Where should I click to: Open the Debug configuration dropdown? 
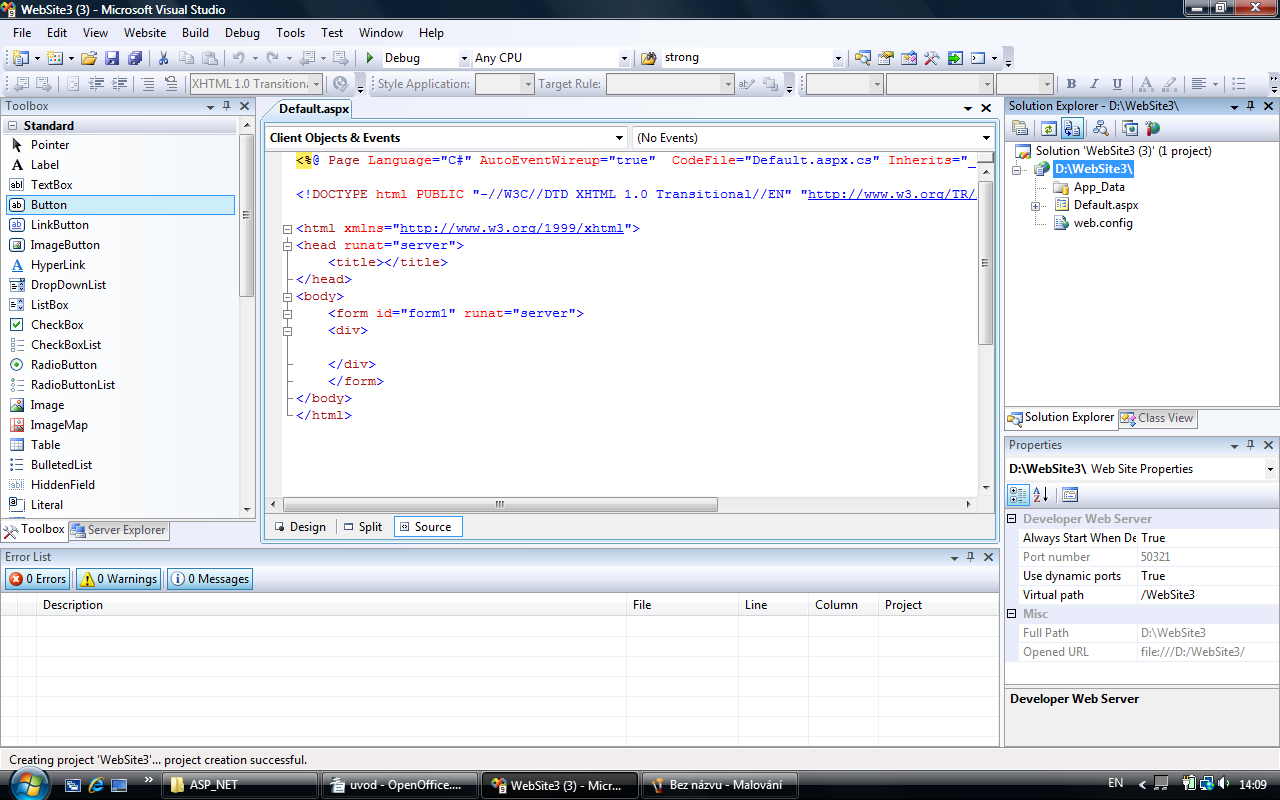click(463, 58)
